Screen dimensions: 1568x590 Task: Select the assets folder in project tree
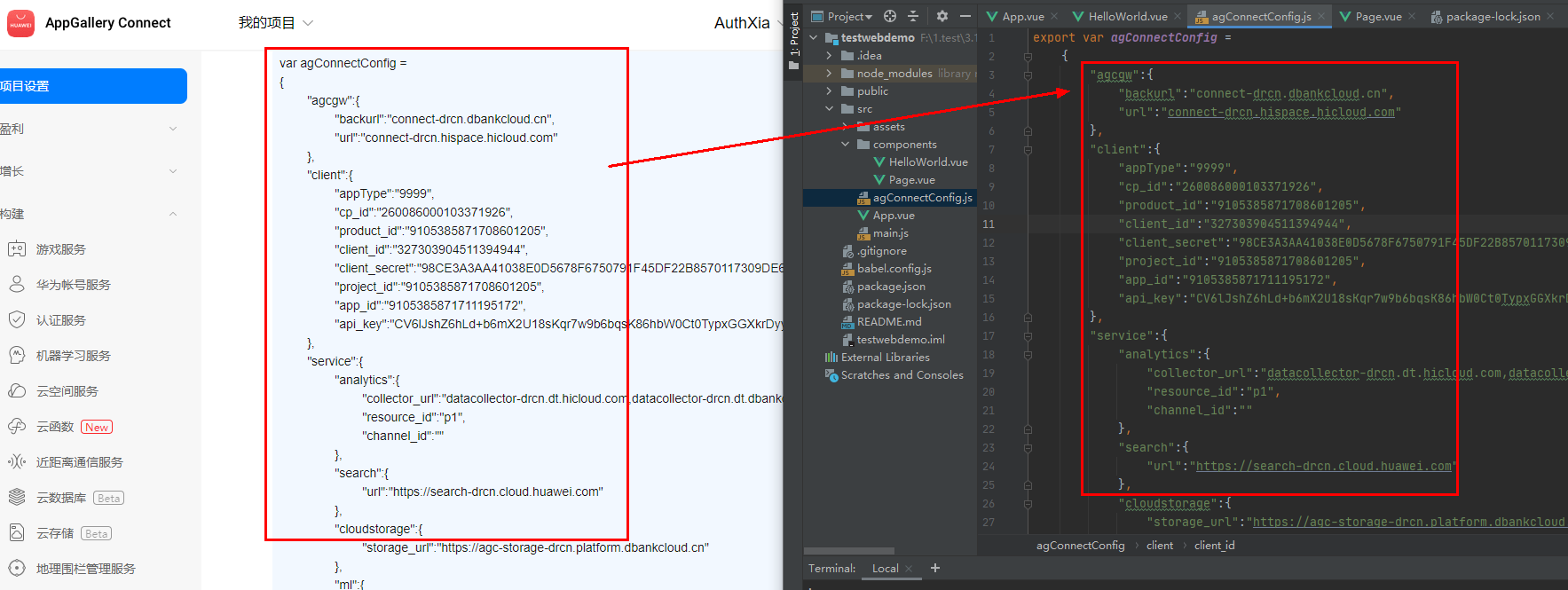[888, 127]
